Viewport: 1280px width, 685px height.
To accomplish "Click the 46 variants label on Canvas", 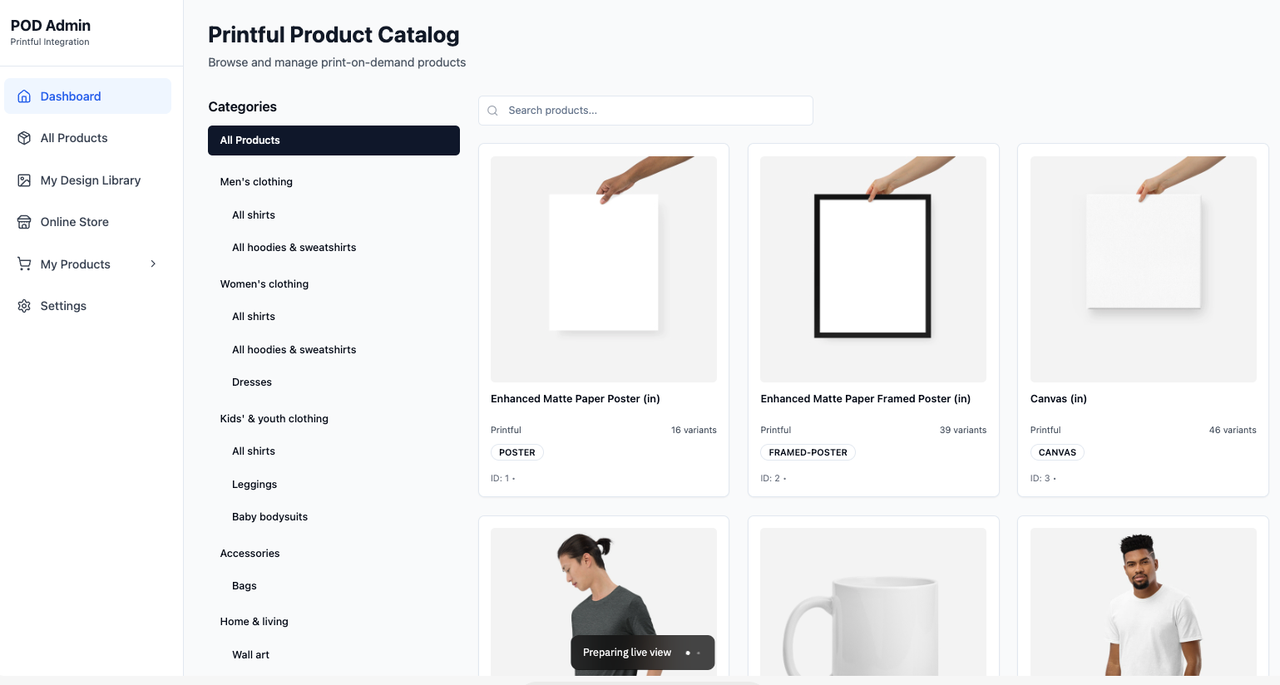I will coord(1232,429).
